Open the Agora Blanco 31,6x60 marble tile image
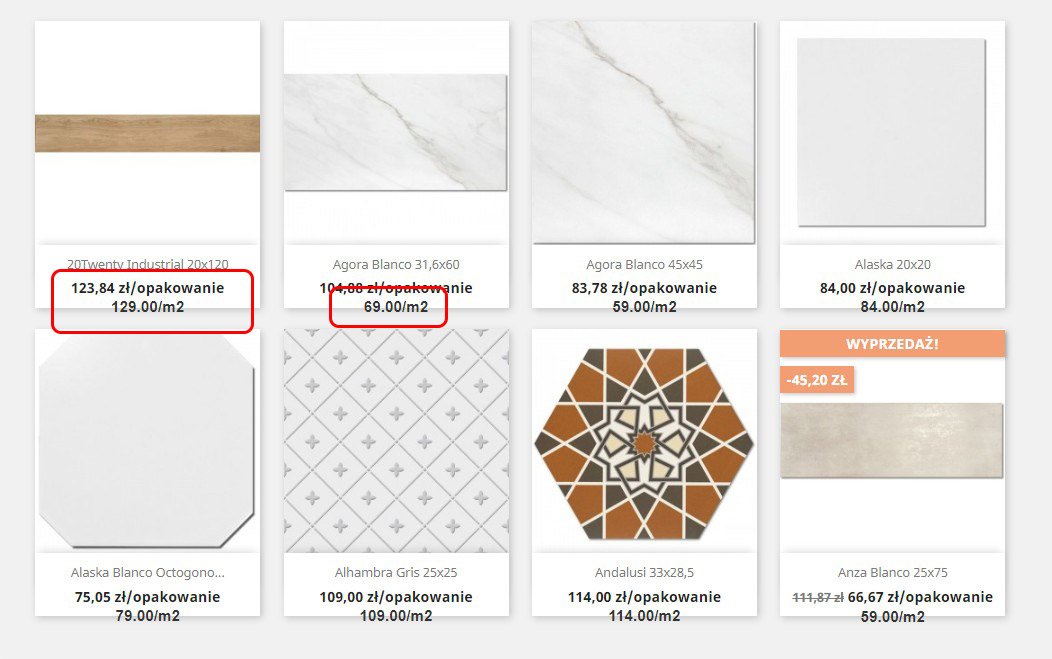The width and height of the screenshot is (1052, 659). tap(396, 132)
